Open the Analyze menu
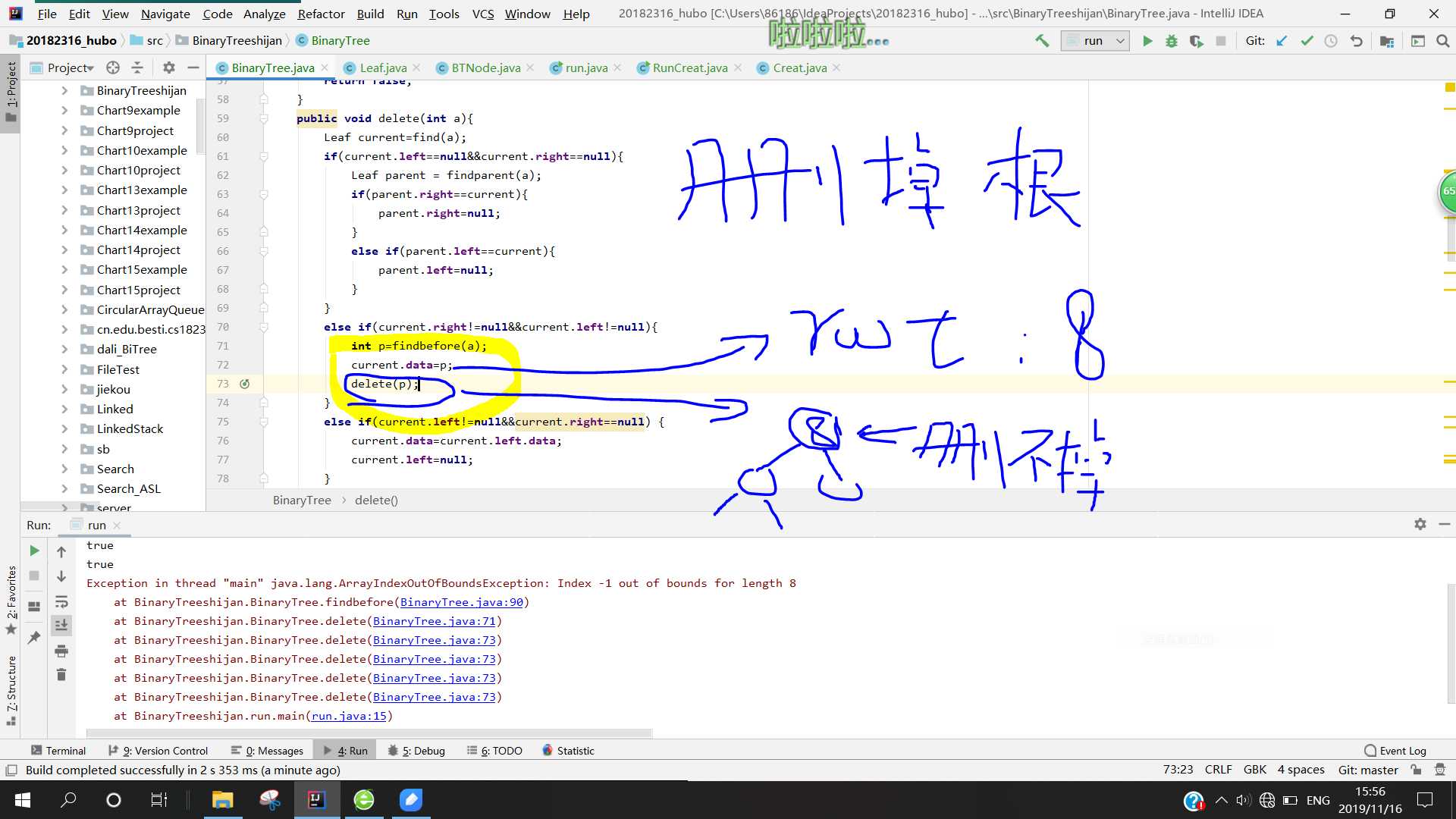This screenshot has width=1456, height=819. click(264, 14)
